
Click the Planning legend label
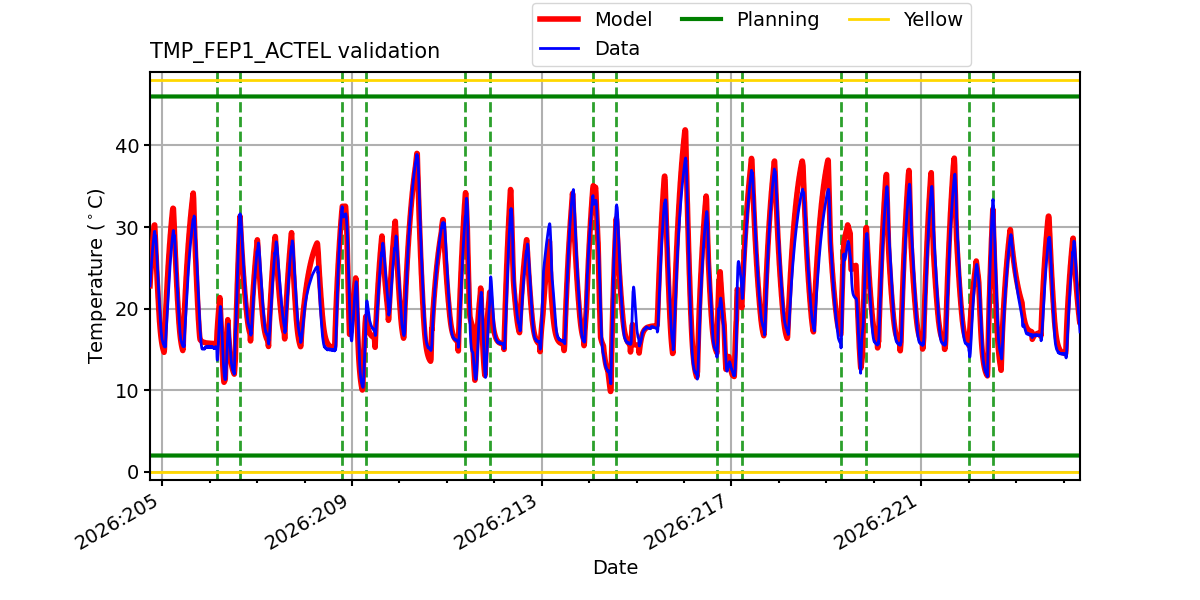click(778, 20)
